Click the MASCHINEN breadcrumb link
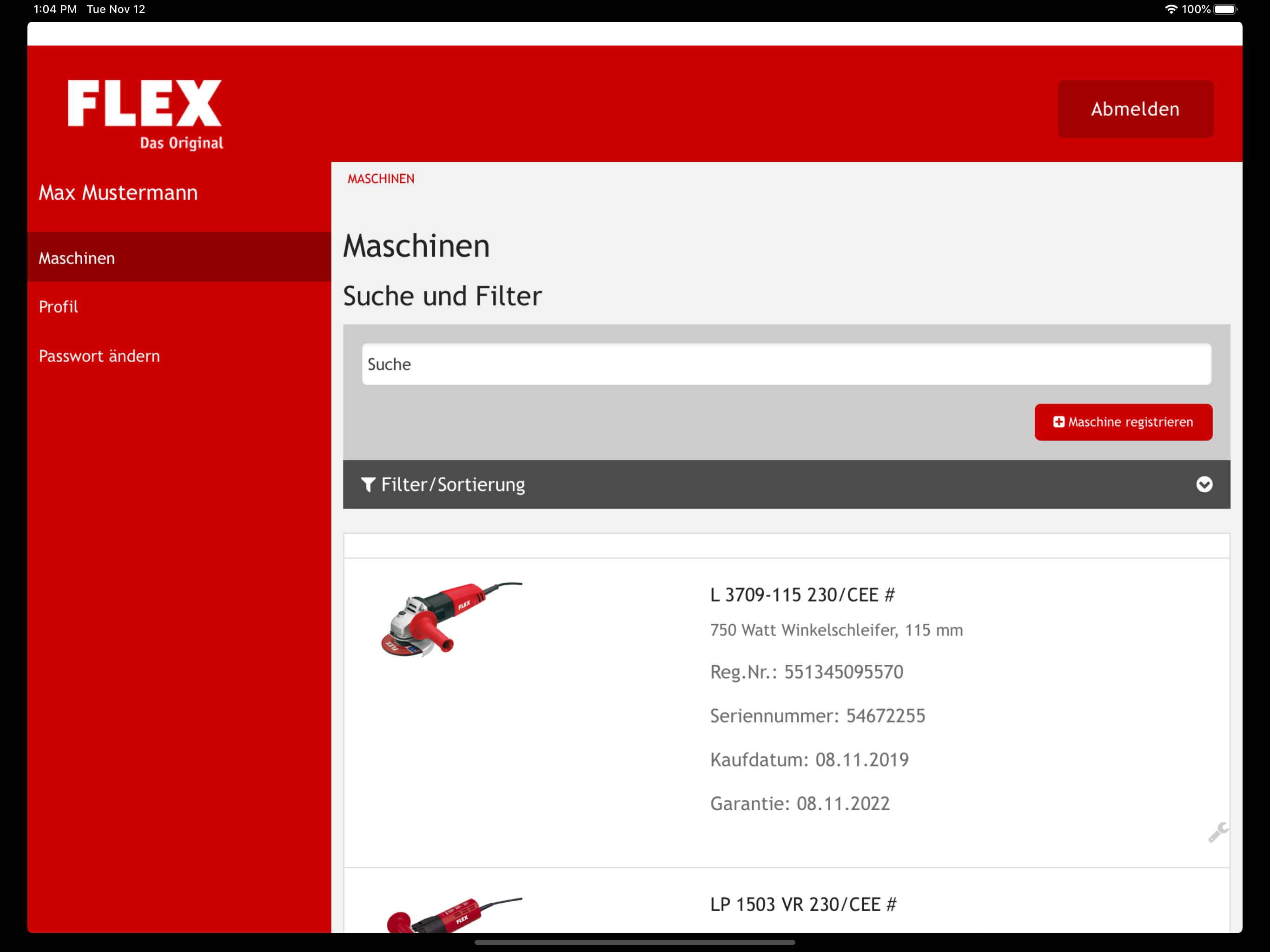Viewport: 1270px width, 952px height. 381,178
